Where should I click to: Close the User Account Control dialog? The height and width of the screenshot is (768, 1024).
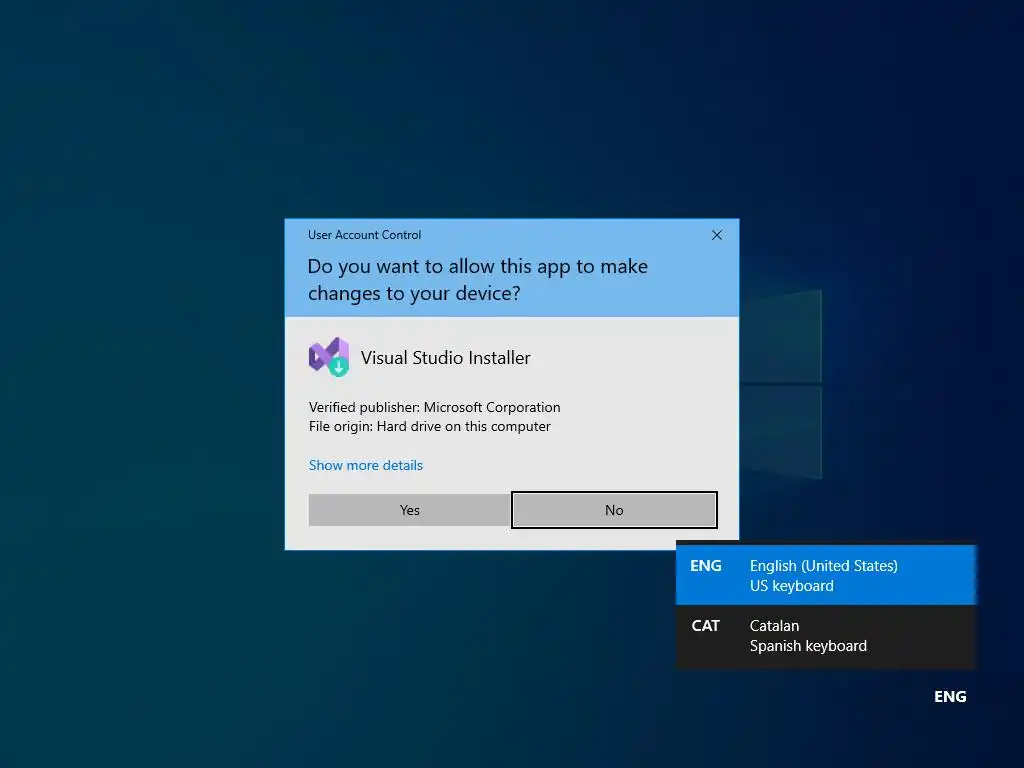(716, 235)
